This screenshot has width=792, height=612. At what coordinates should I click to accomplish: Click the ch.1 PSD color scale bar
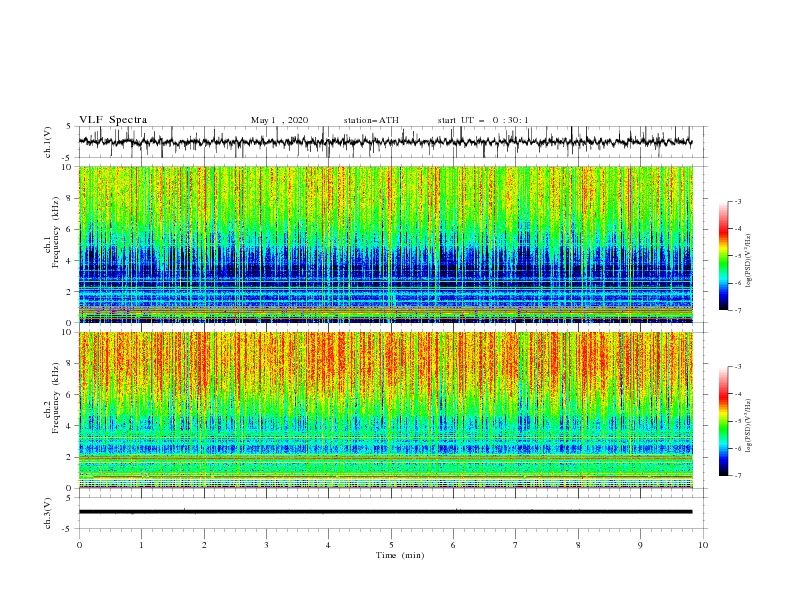tap(723, 255)
